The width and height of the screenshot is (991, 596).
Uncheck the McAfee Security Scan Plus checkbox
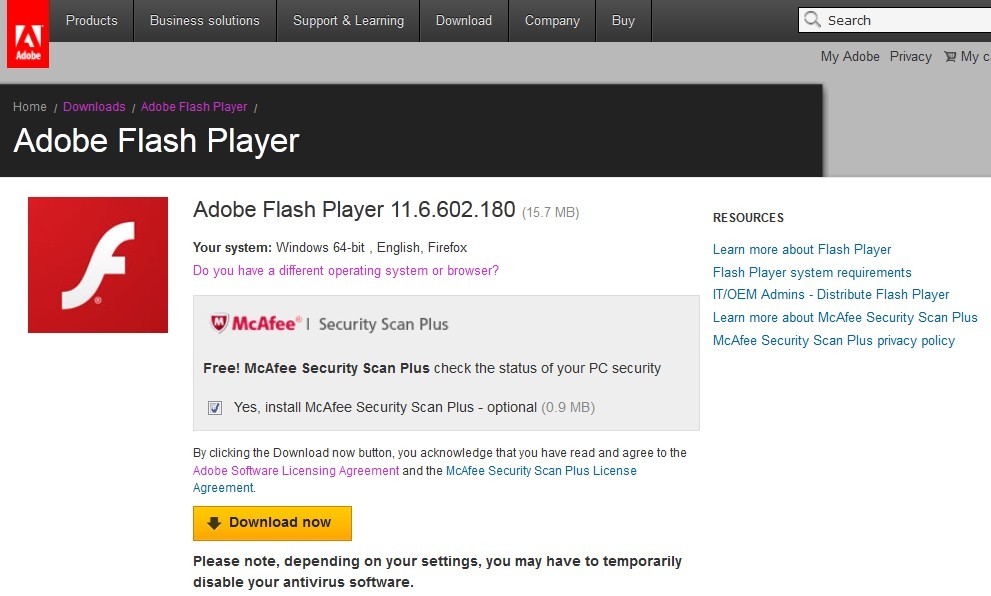coord(215,408)
